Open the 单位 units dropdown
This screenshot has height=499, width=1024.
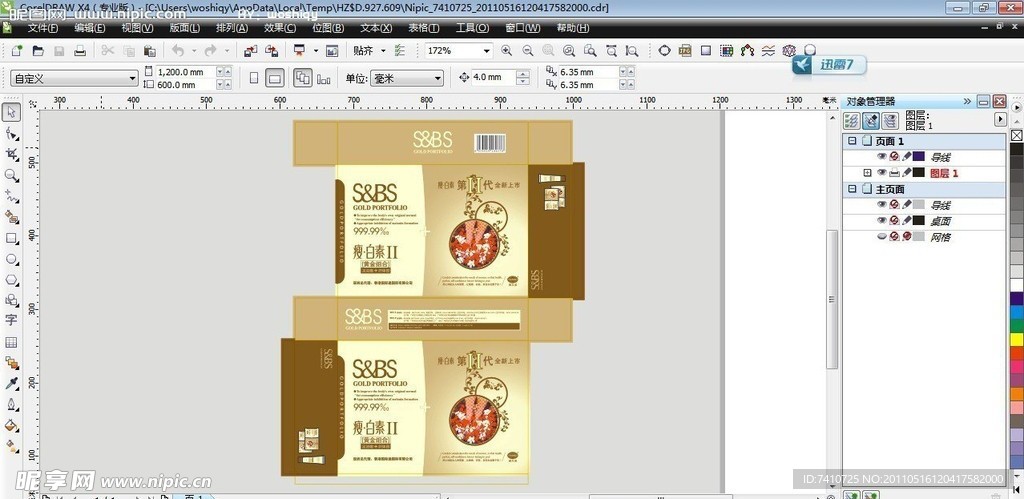[437, 78]
